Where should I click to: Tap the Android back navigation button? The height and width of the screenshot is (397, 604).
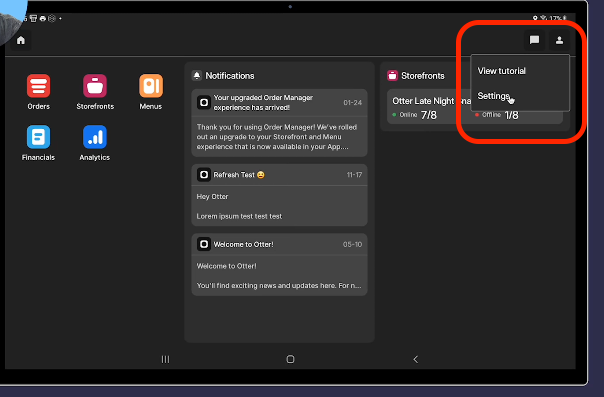416,359
